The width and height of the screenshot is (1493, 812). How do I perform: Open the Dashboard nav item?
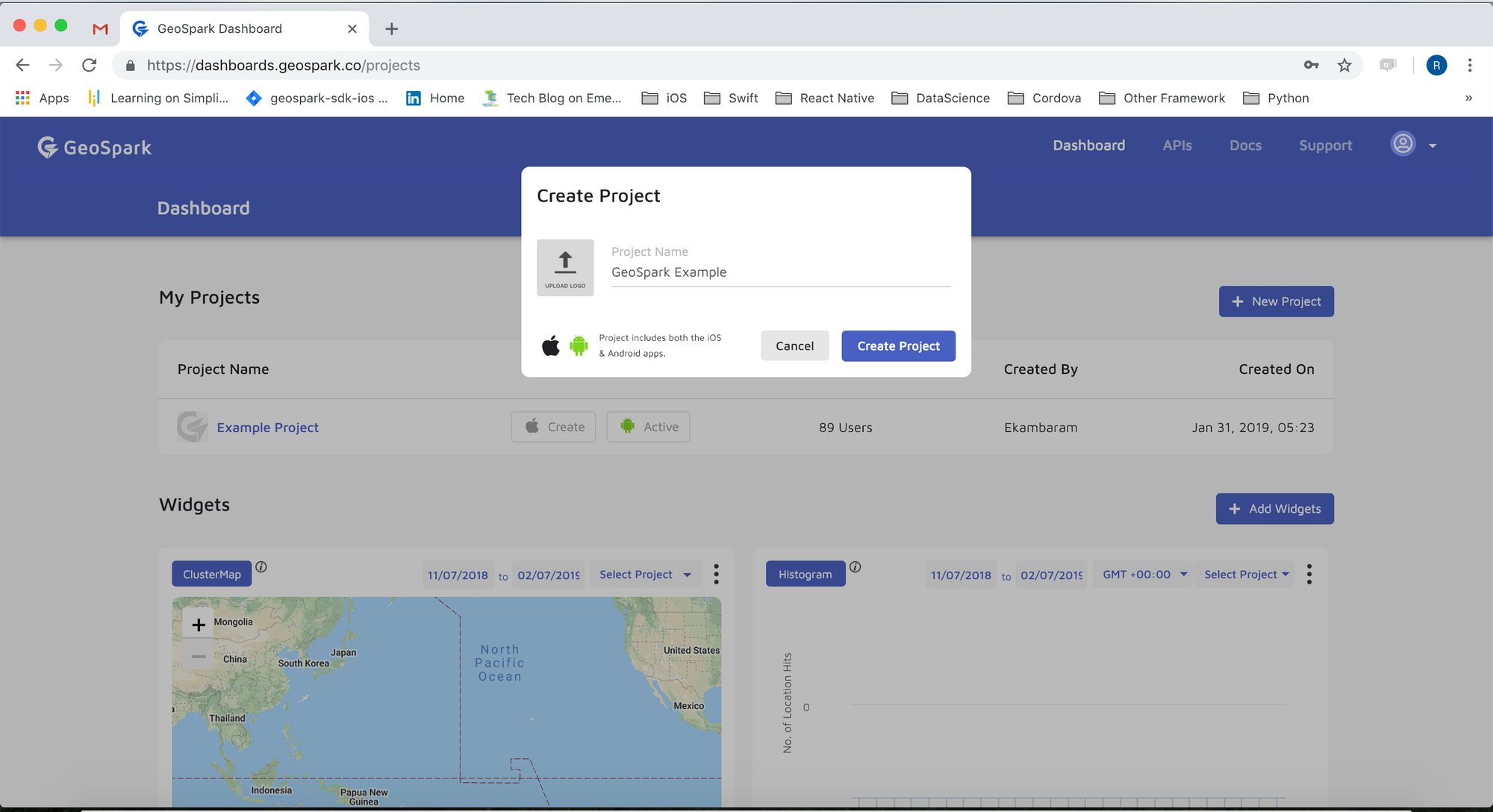1088,145
